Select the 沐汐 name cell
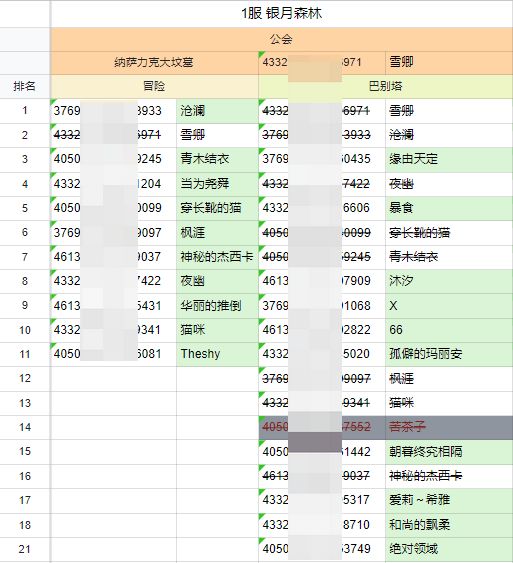513x563 pixels. point(449,281)
